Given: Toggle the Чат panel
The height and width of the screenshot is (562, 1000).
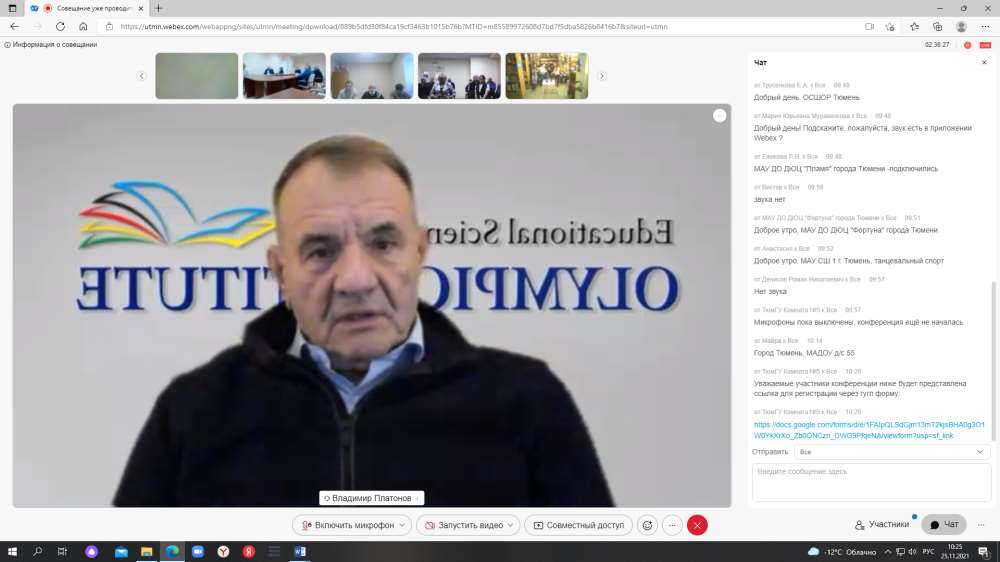Looking at the screenshot, I should [944, 524].
